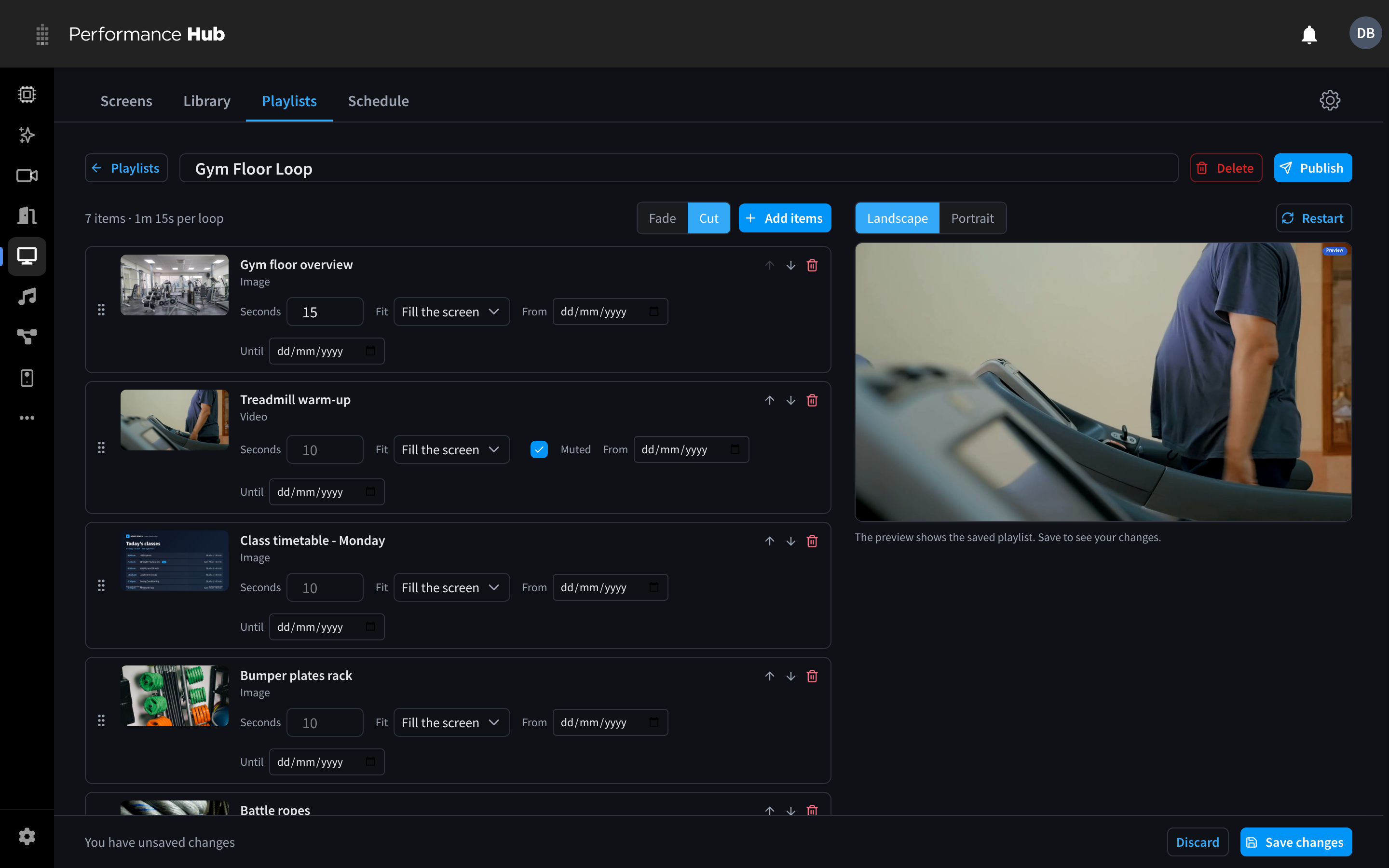Delete Gym floor overview item
1389x868 pixels.
812,265
